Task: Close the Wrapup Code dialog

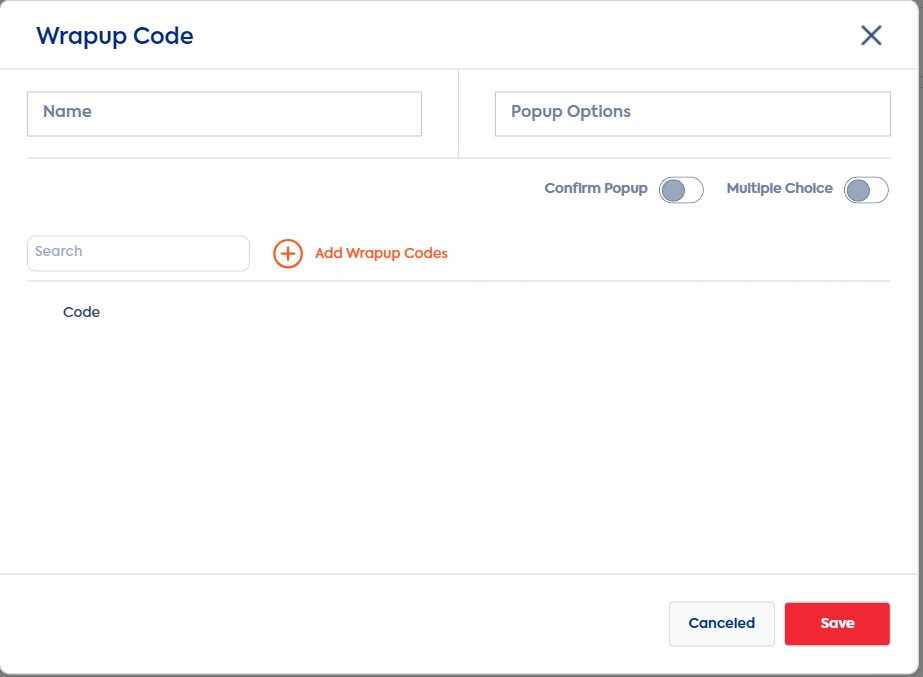Action: (x=871, y=35)
